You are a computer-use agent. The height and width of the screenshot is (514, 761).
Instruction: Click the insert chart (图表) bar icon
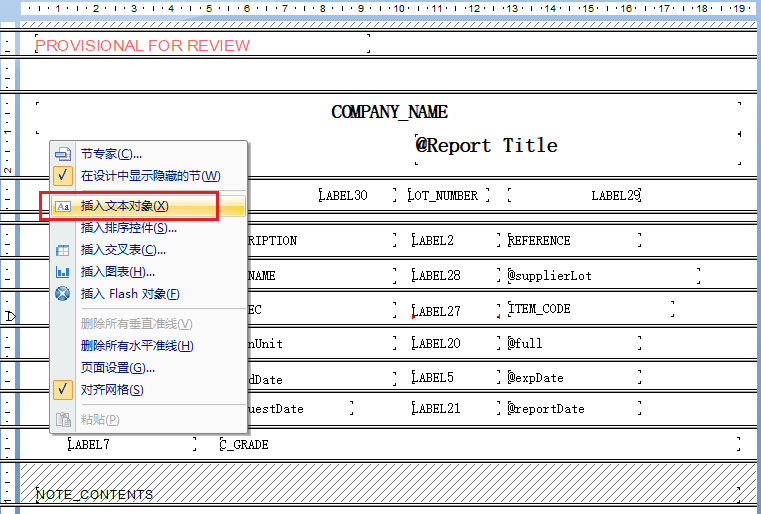tap(63, 272)
